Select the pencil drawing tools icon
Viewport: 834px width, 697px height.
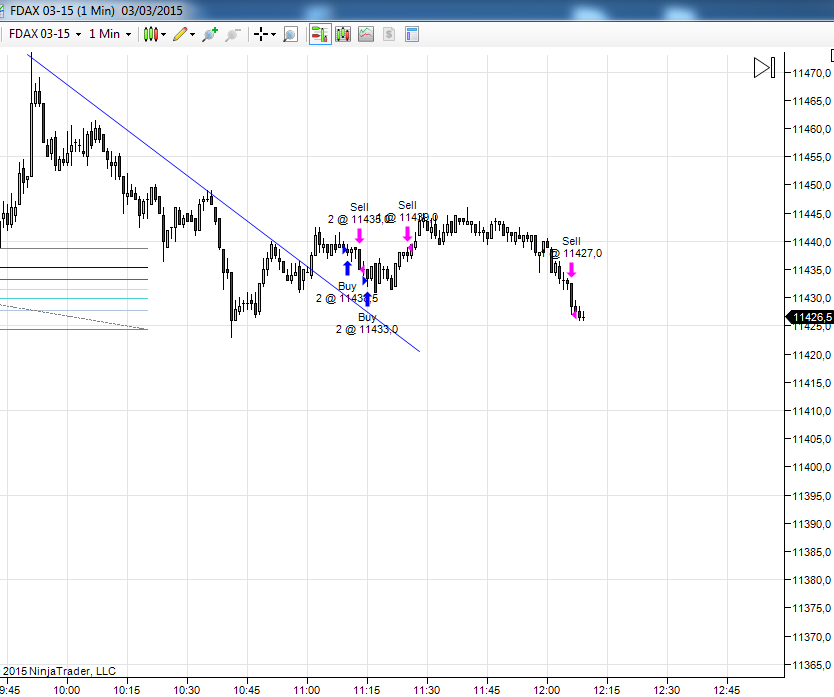coord(180,35)
